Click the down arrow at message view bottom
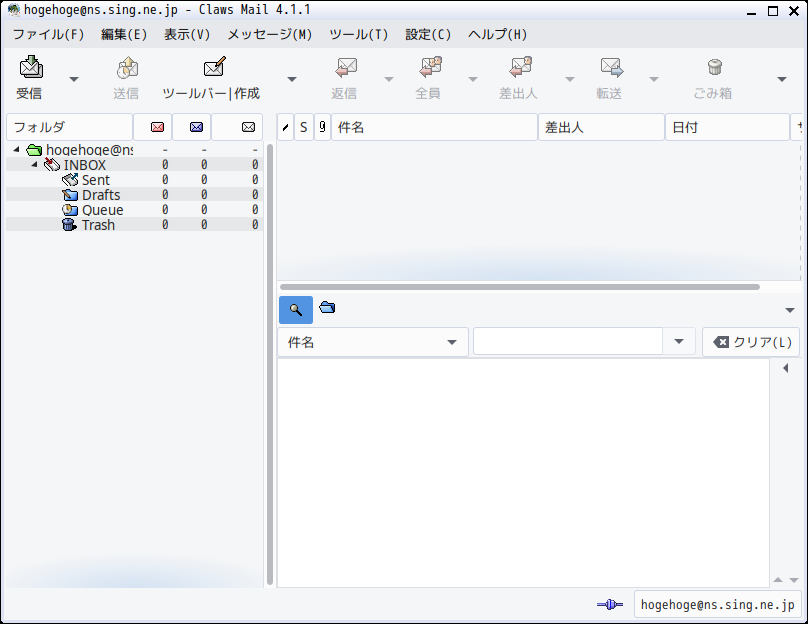This screenshot has height=624, width=808. point(794,580)
